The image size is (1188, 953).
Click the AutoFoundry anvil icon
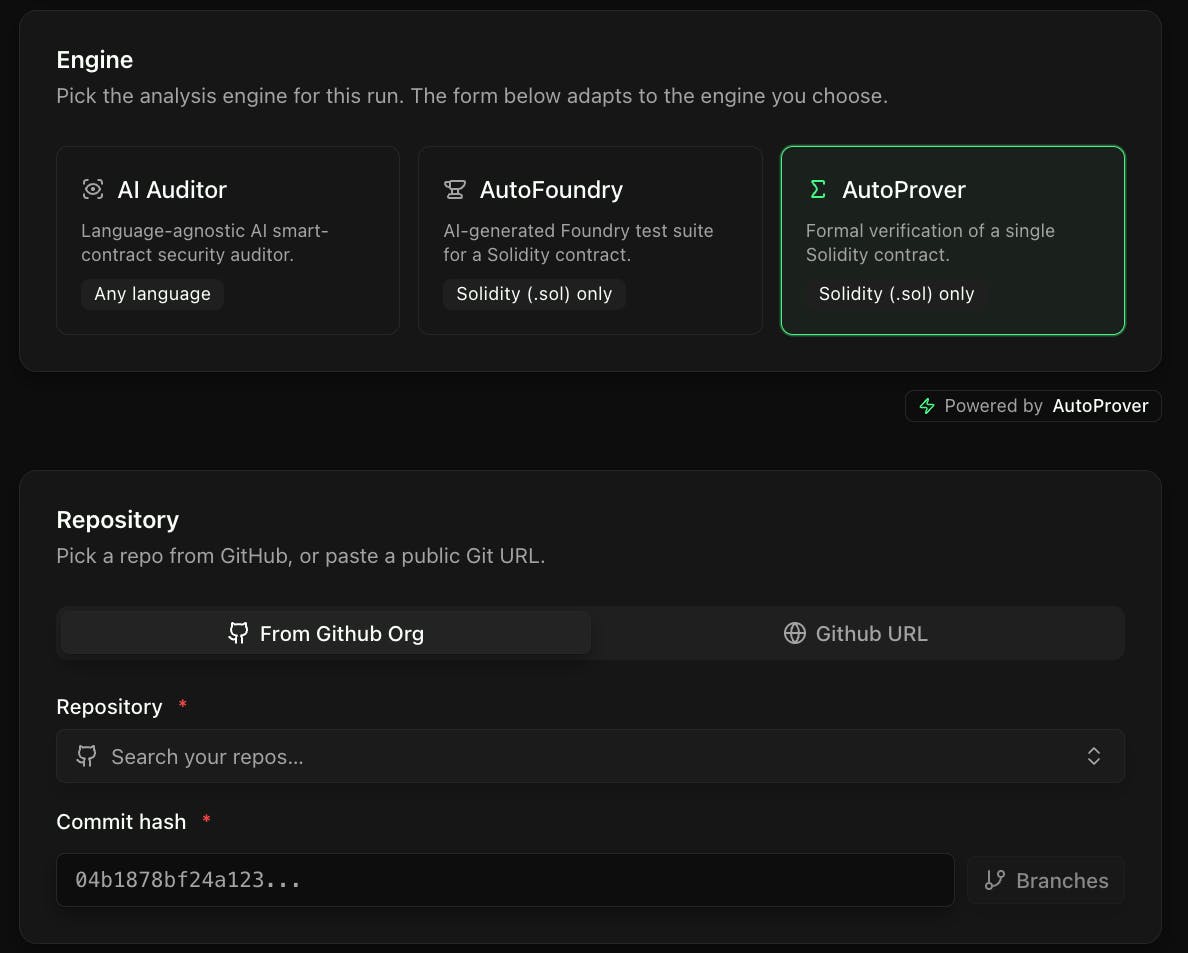coord(455,189)
